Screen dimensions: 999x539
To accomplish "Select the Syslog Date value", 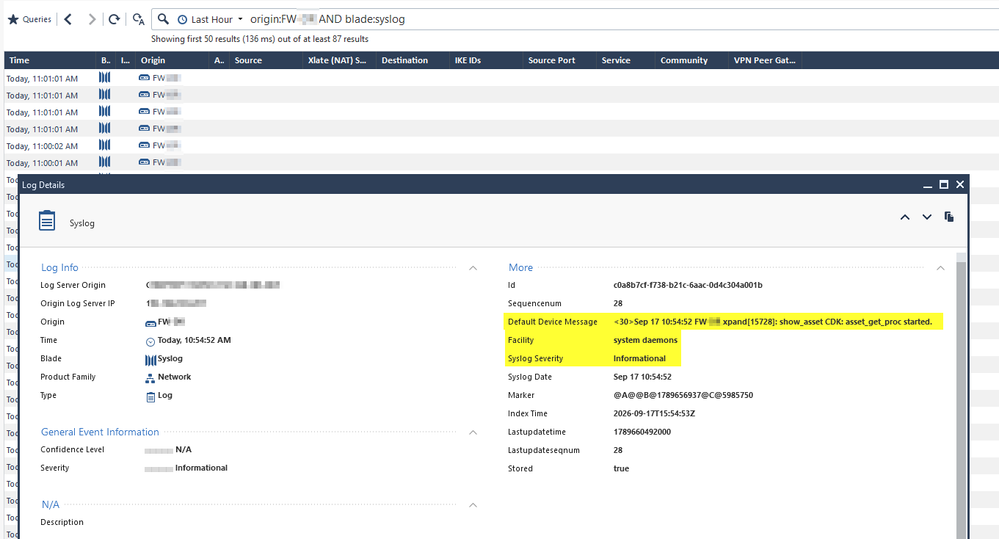I will (x=642, y=377).
